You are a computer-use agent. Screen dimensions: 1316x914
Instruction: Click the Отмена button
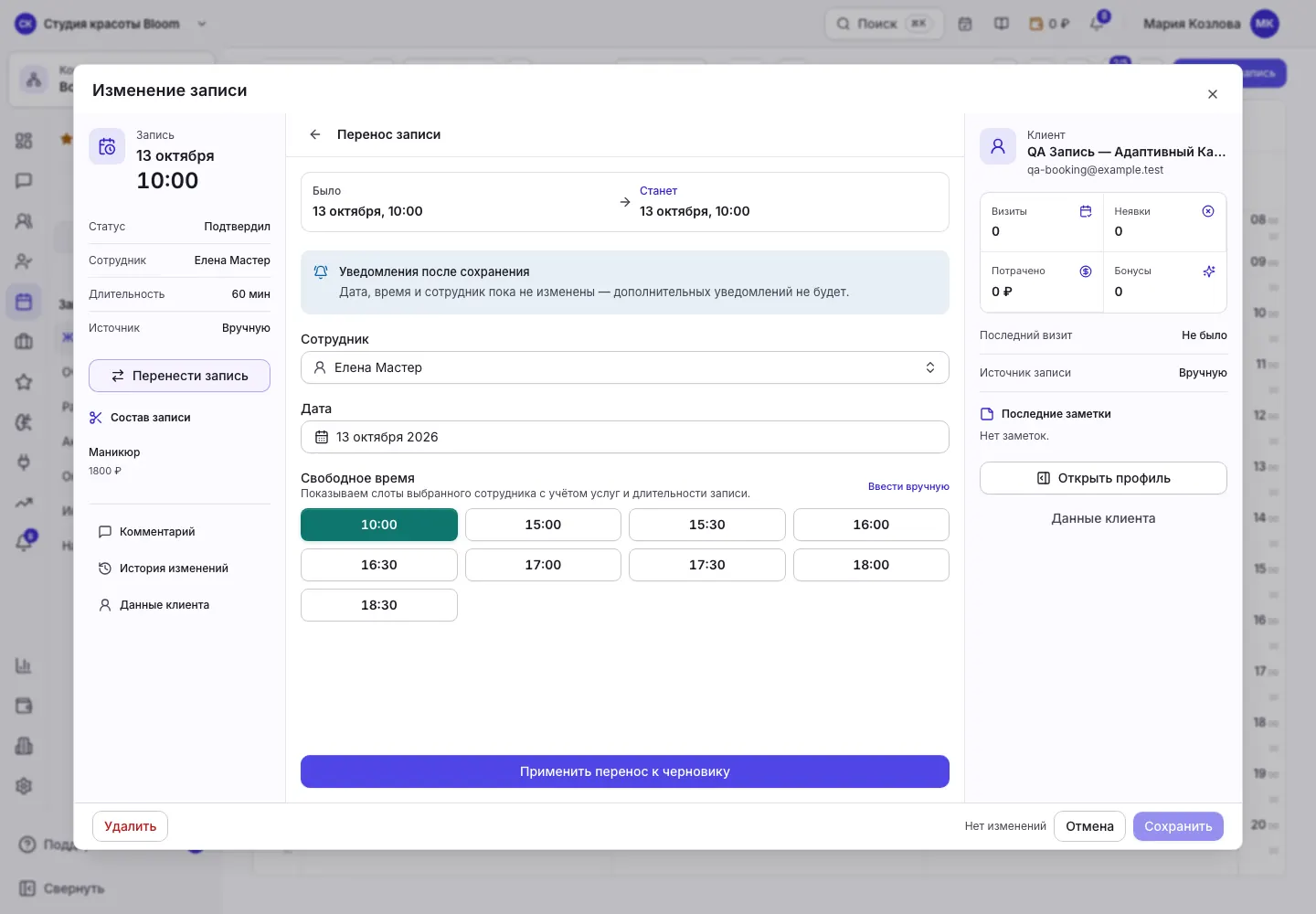pyautogui.click(x=1089, y=826)
